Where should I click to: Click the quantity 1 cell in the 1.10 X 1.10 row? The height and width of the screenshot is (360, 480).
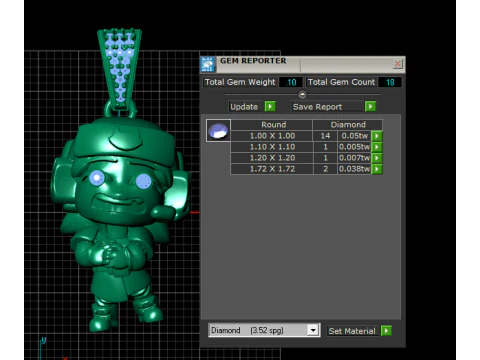[325, 147]
